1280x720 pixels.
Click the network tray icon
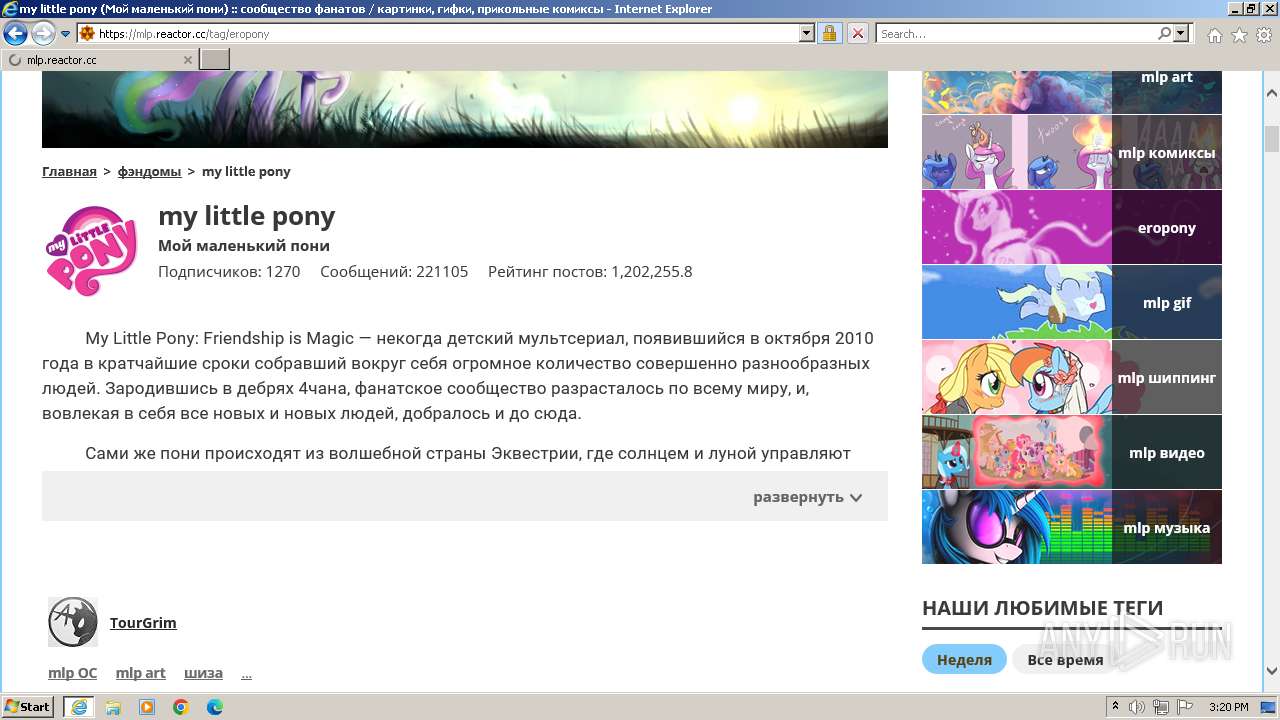click(x=1161, y=706)
